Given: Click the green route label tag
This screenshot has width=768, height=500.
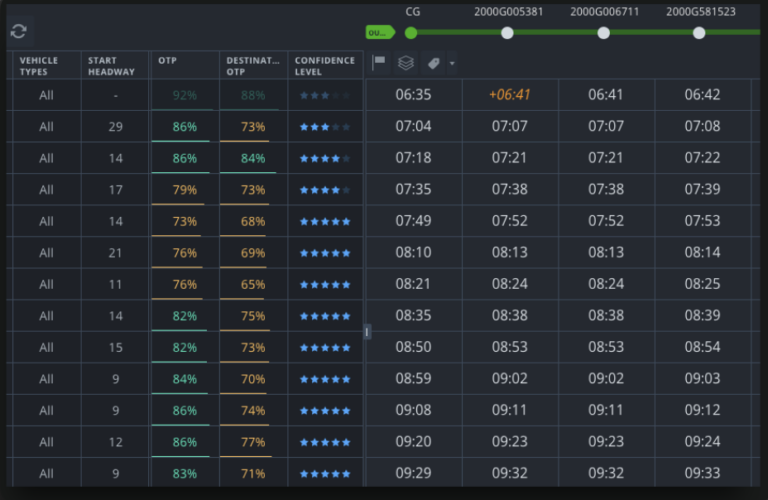Looking at the screenshot, I should (380, 32).
